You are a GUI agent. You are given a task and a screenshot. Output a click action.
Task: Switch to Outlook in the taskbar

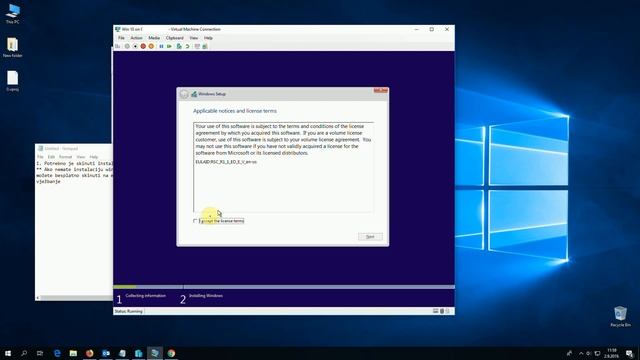[x=106, y=353]
